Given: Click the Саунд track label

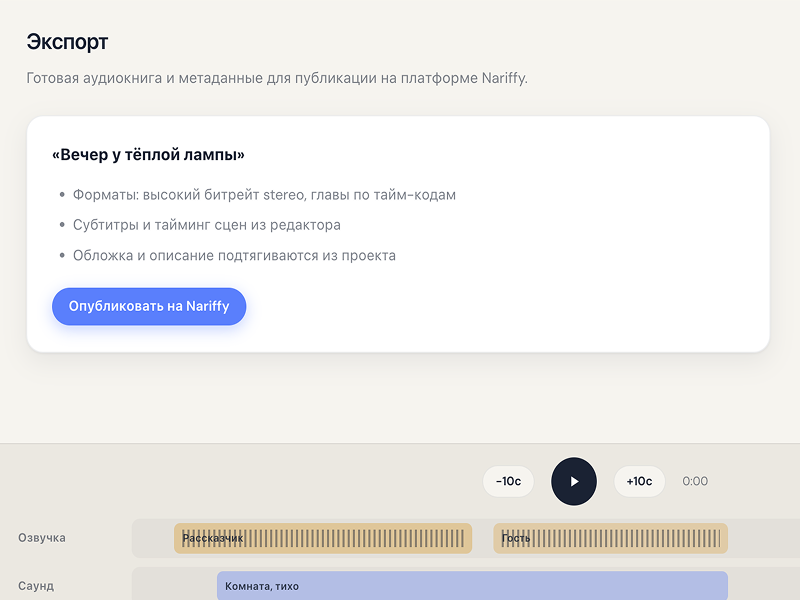Looking at the screenshot, I should click(x=36, y=586).
